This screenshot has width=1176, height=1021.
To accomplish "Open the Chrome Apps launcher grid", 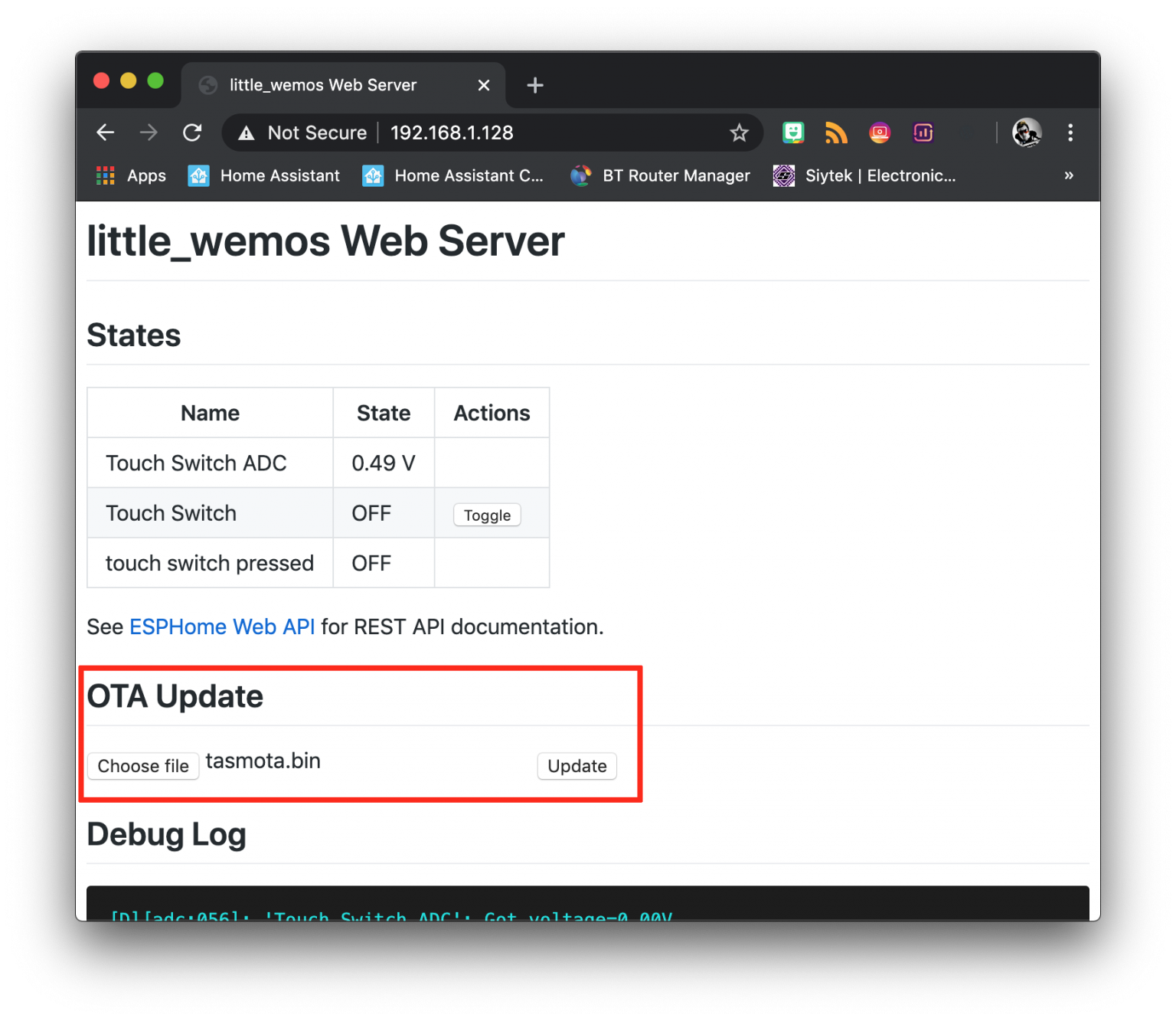I will 105,175.
